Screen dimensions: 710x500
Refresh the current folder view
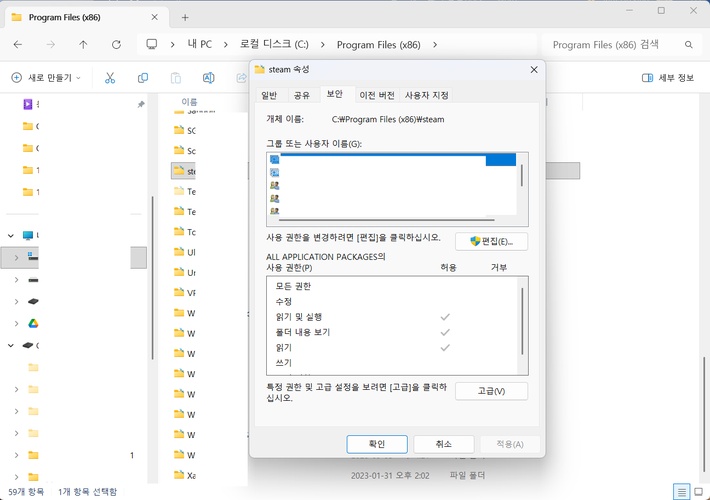click(117, 45)
